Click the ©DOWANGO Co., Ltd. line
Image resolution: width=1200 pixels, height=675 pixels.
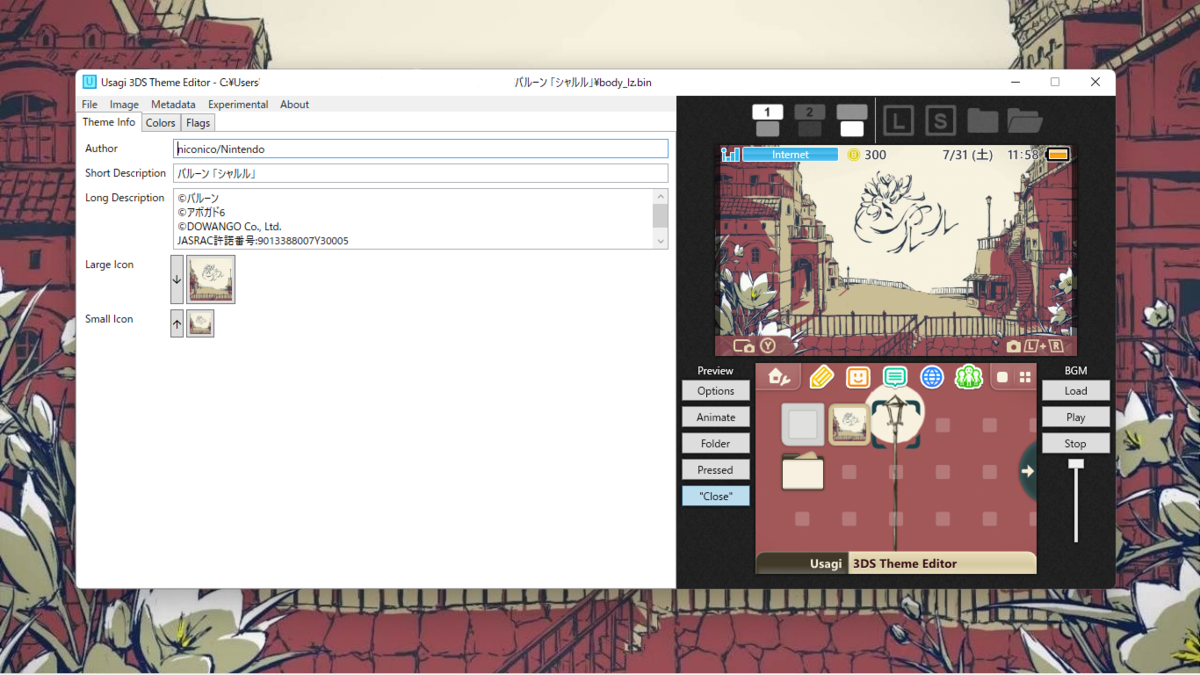(x=229, y=227)
